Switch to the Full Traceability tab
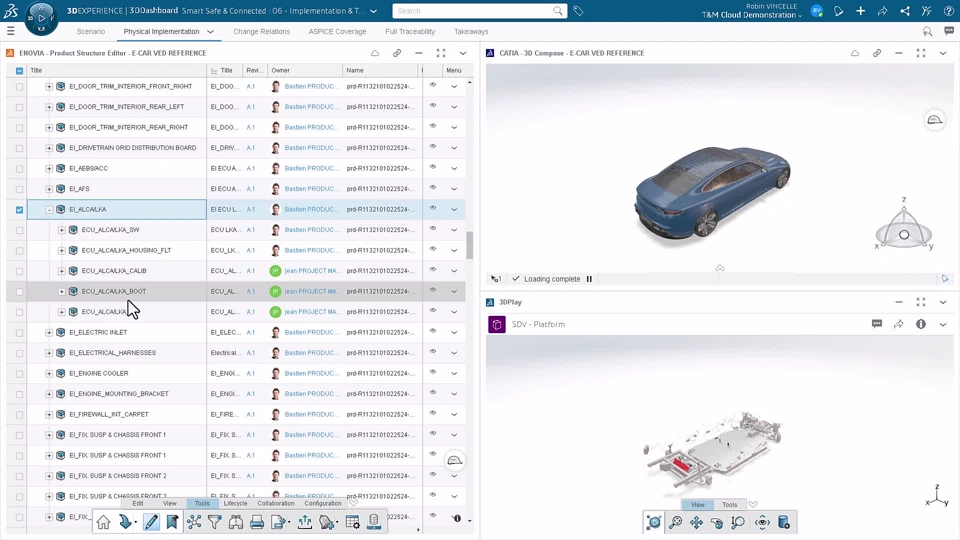 click(410, 31)
